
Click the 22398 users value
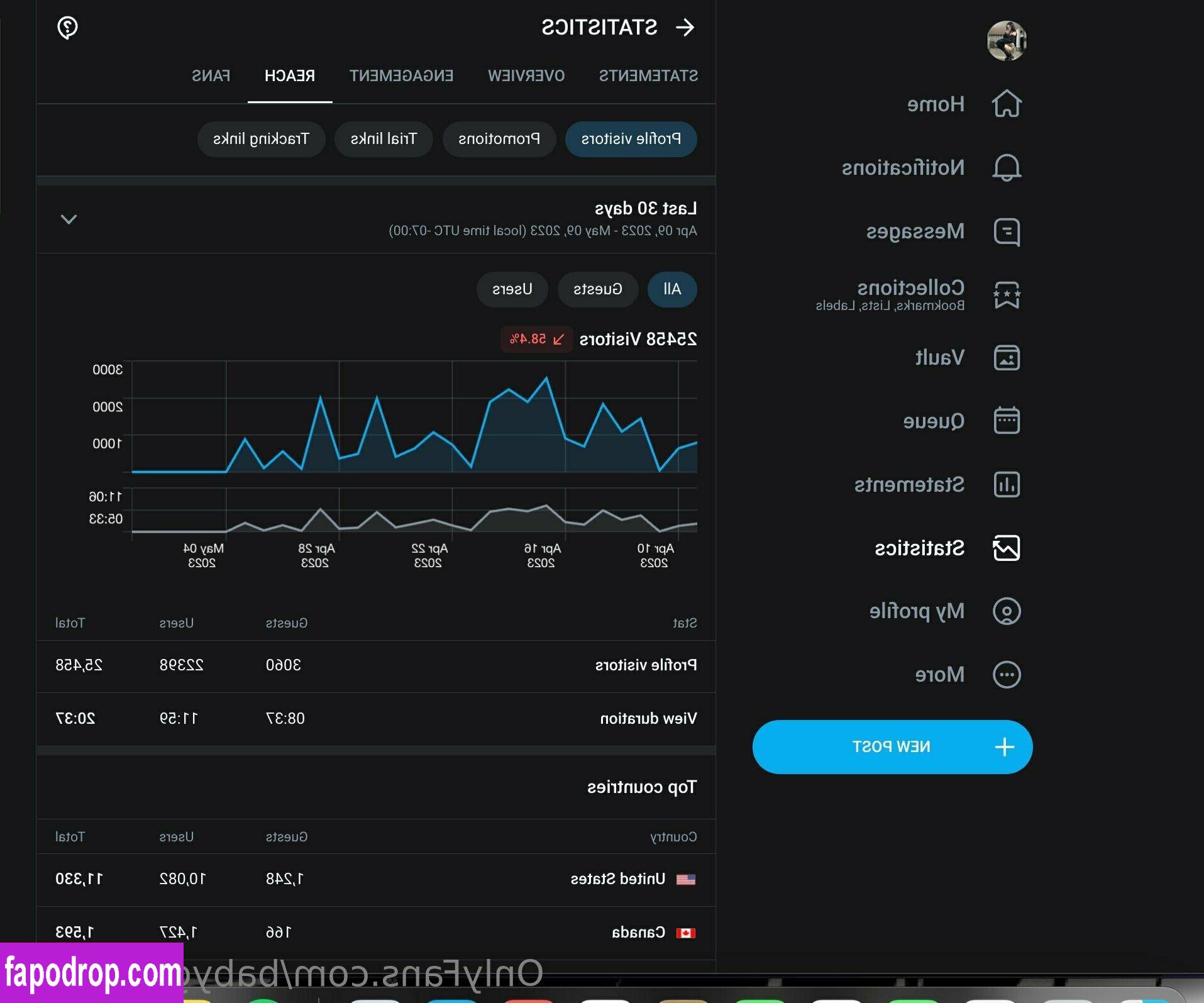pos(182,665)
